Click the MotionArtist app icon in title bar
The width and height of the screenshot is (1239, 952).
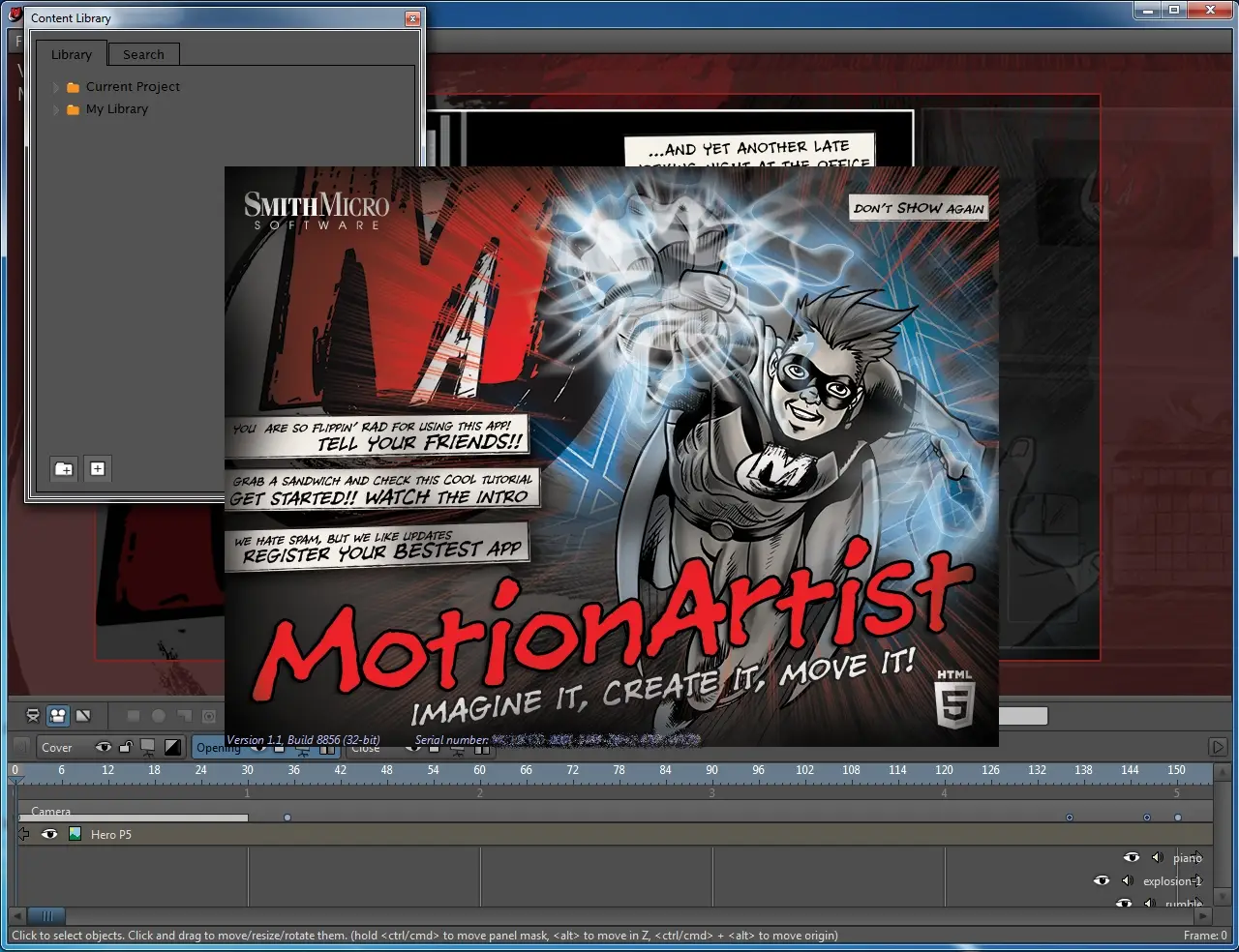pyautogui.click(x=15, y=14)
